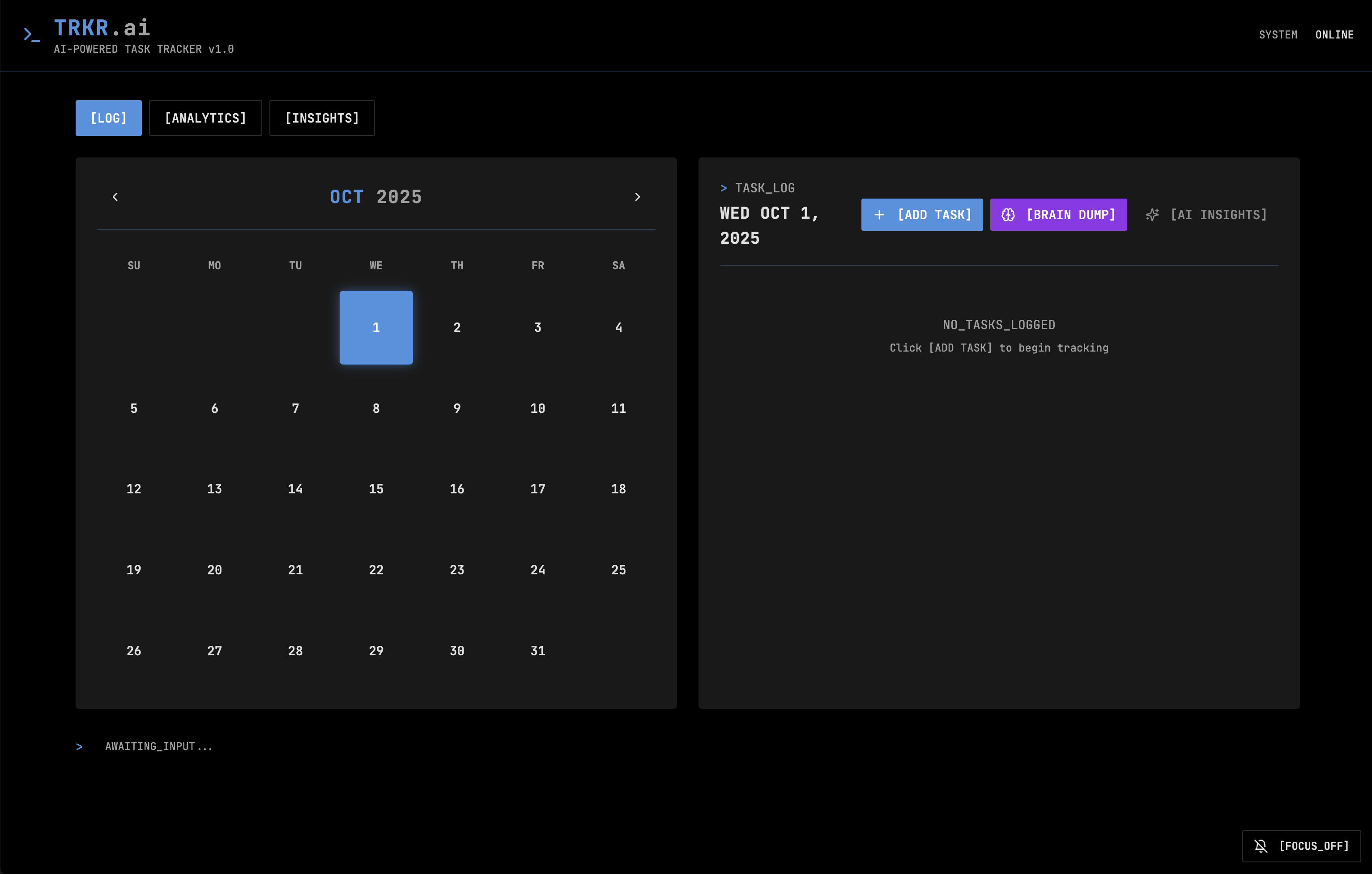This screenshot has height=874, width=1372.
Task: Select October 1 on the calendar
Action: pyautogui.click(x=376, y=327)
